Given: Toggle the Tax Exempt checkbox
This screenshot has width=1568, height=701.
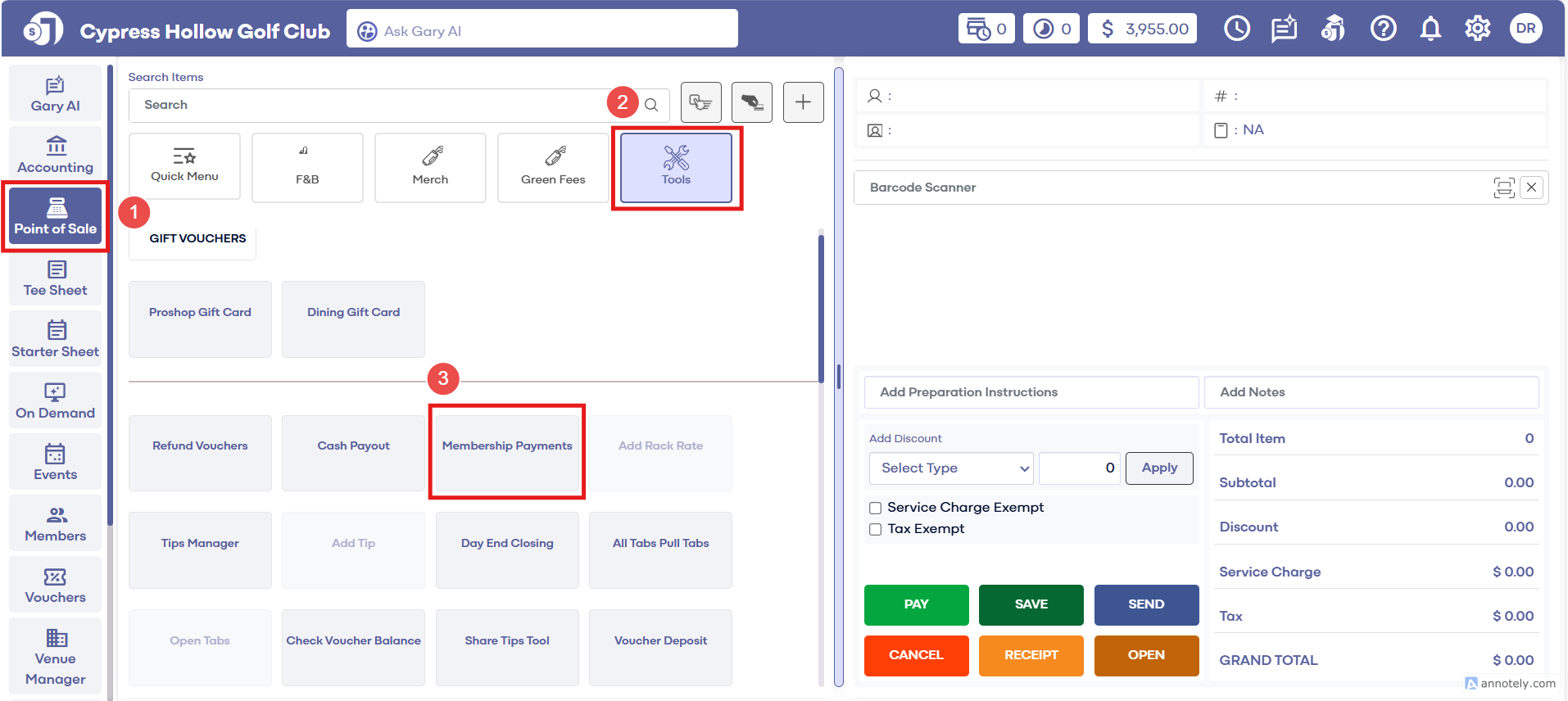Looking at the screenshot, I should tap(876, 529).
